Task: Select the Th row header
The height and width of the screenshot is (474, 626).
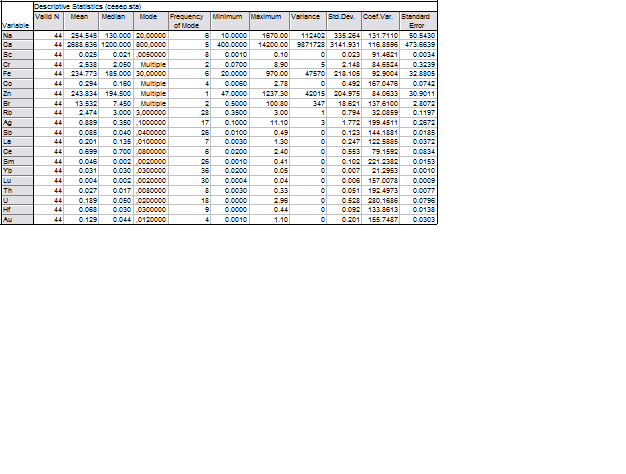Action: (x=17, y=190)
